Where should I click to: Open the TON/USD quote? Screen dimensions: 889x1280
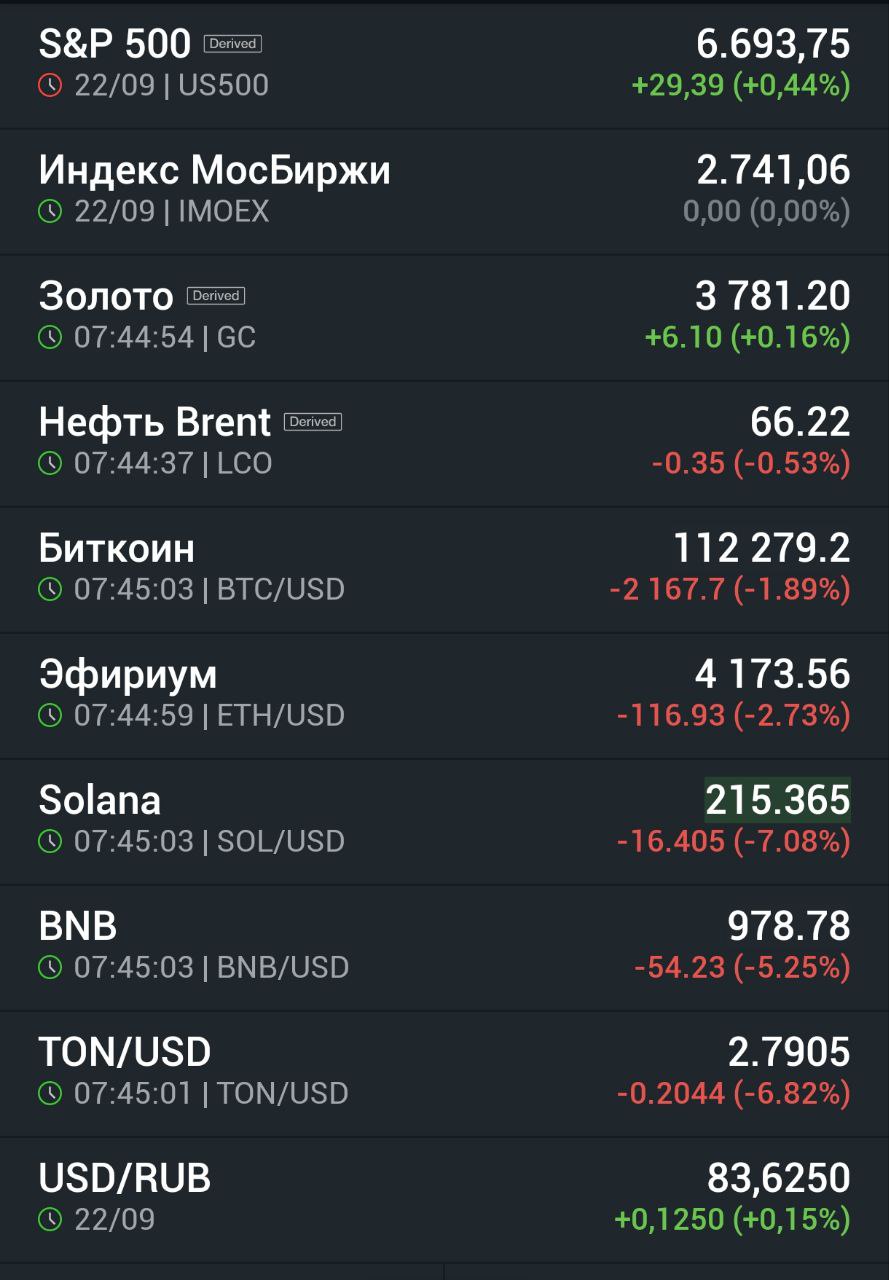point(444,1074)
